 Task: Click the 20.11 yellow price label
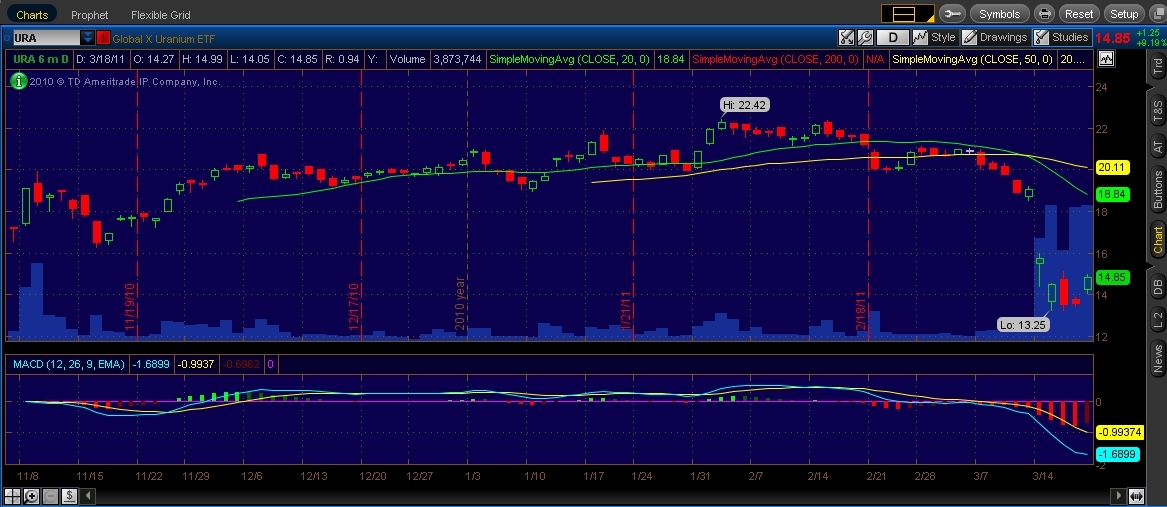(x=1111, y=168)
